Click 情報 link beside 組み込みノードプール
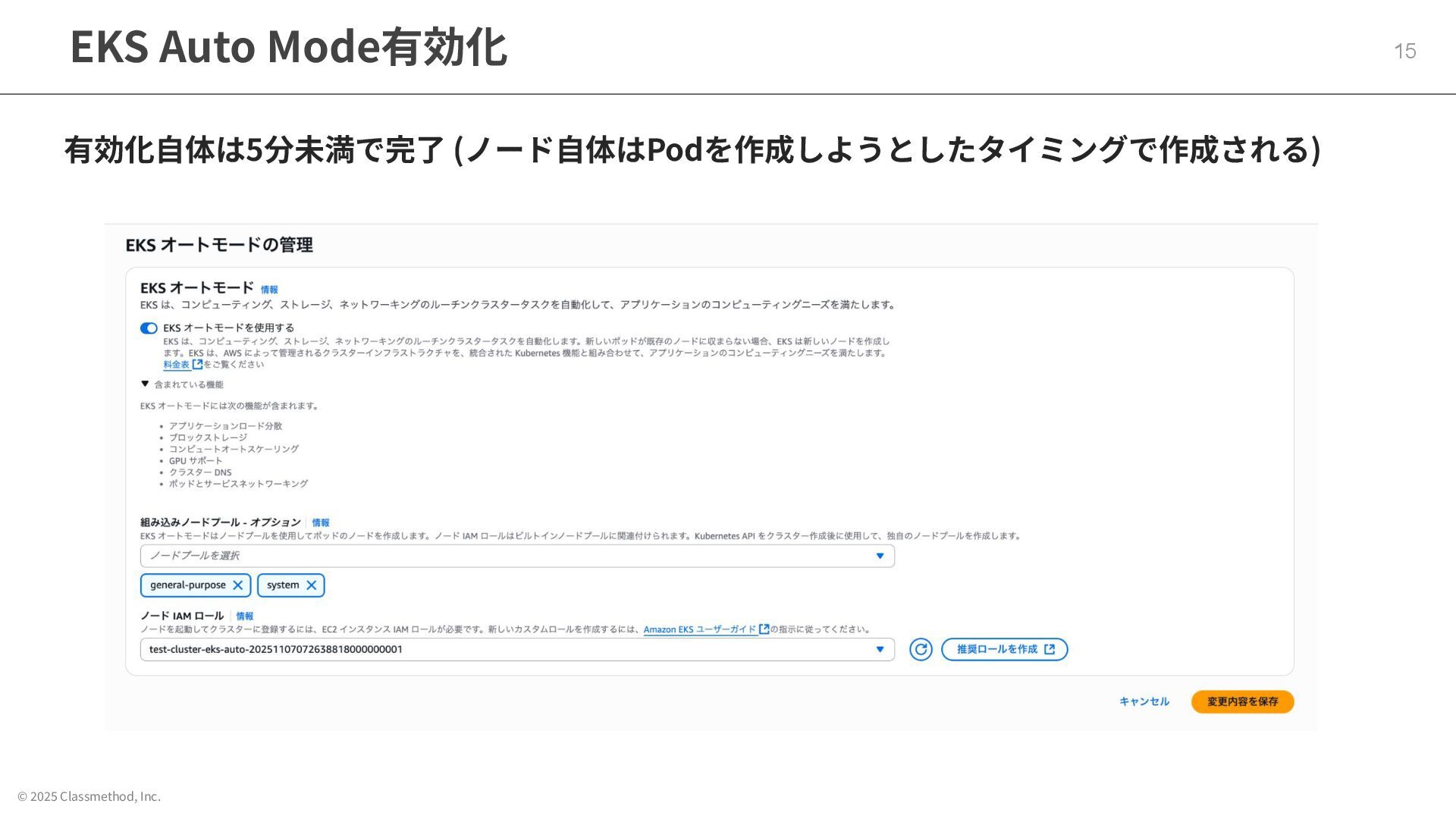1456x819 pixels. point(321,523)
